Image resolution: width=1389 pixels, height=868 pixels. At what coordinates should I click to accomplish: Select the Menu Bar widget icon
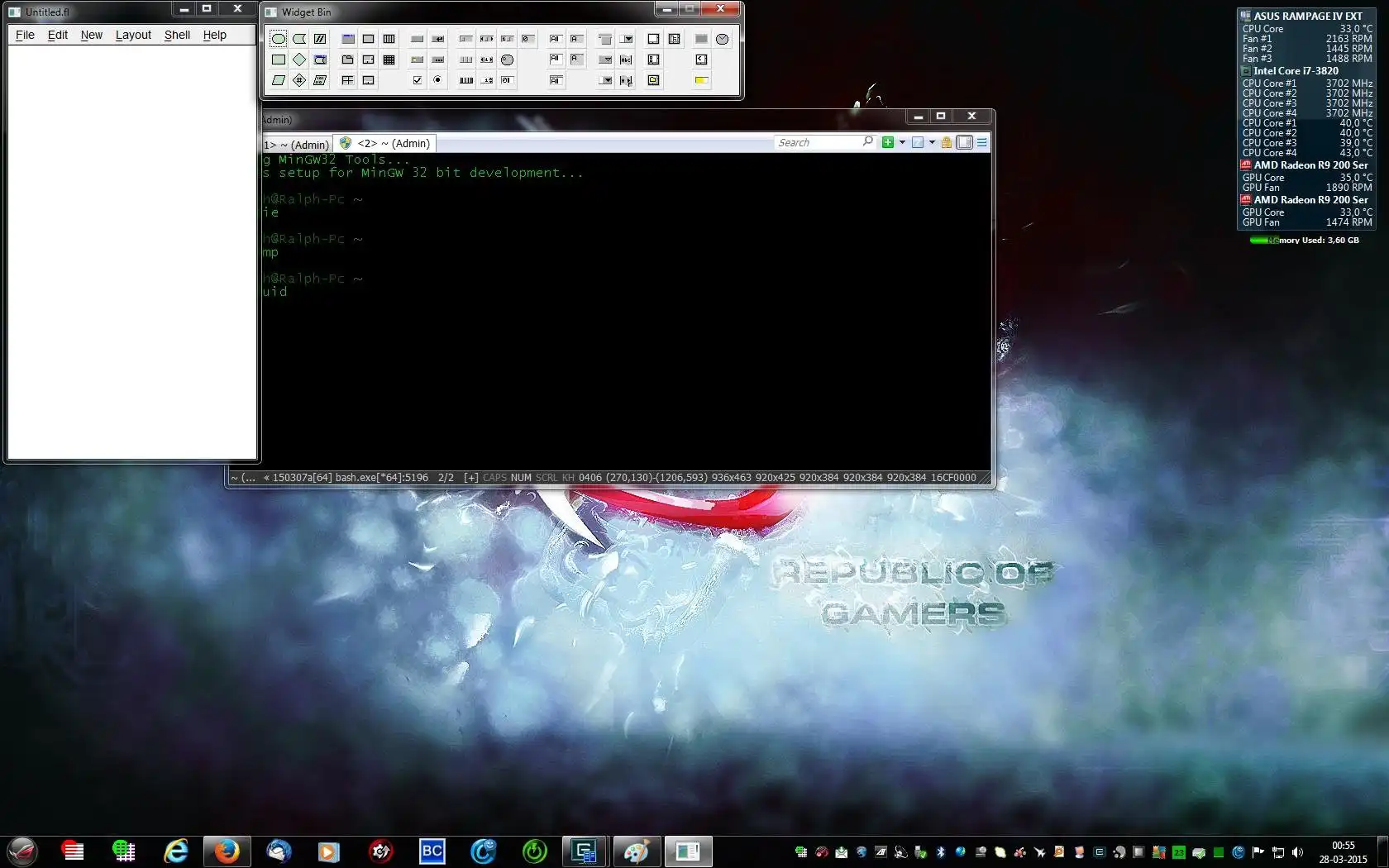coord(605,39)
